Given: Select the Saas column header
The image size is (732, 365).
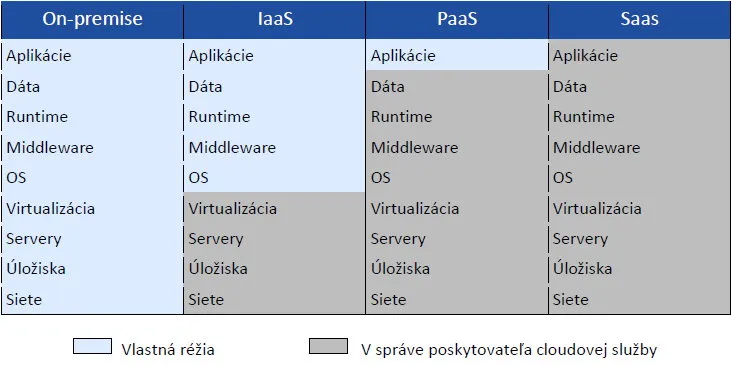Looking at the screenshot, I should pos(640,20).
